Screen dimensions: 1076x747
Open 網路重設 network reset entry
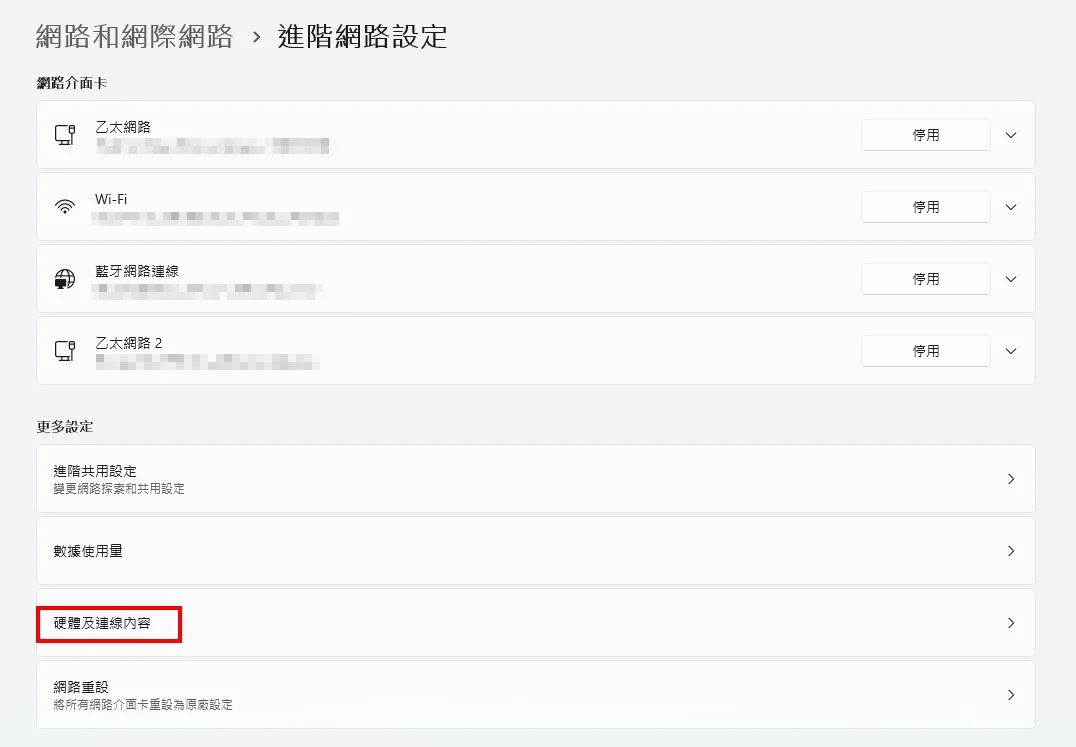point(535,695)
